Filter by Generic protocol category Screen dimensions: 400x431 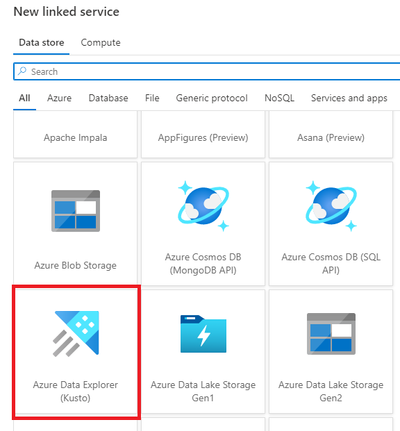[212, 98]
